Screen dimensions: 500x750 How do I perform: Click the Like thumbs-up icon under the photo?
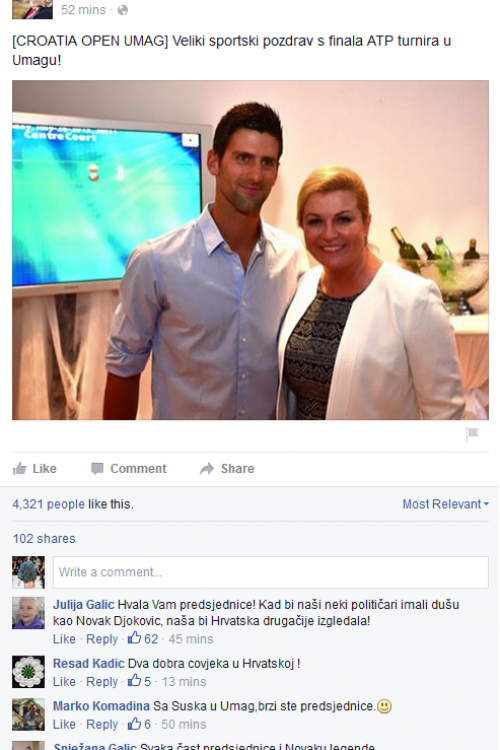click(20, 469)
